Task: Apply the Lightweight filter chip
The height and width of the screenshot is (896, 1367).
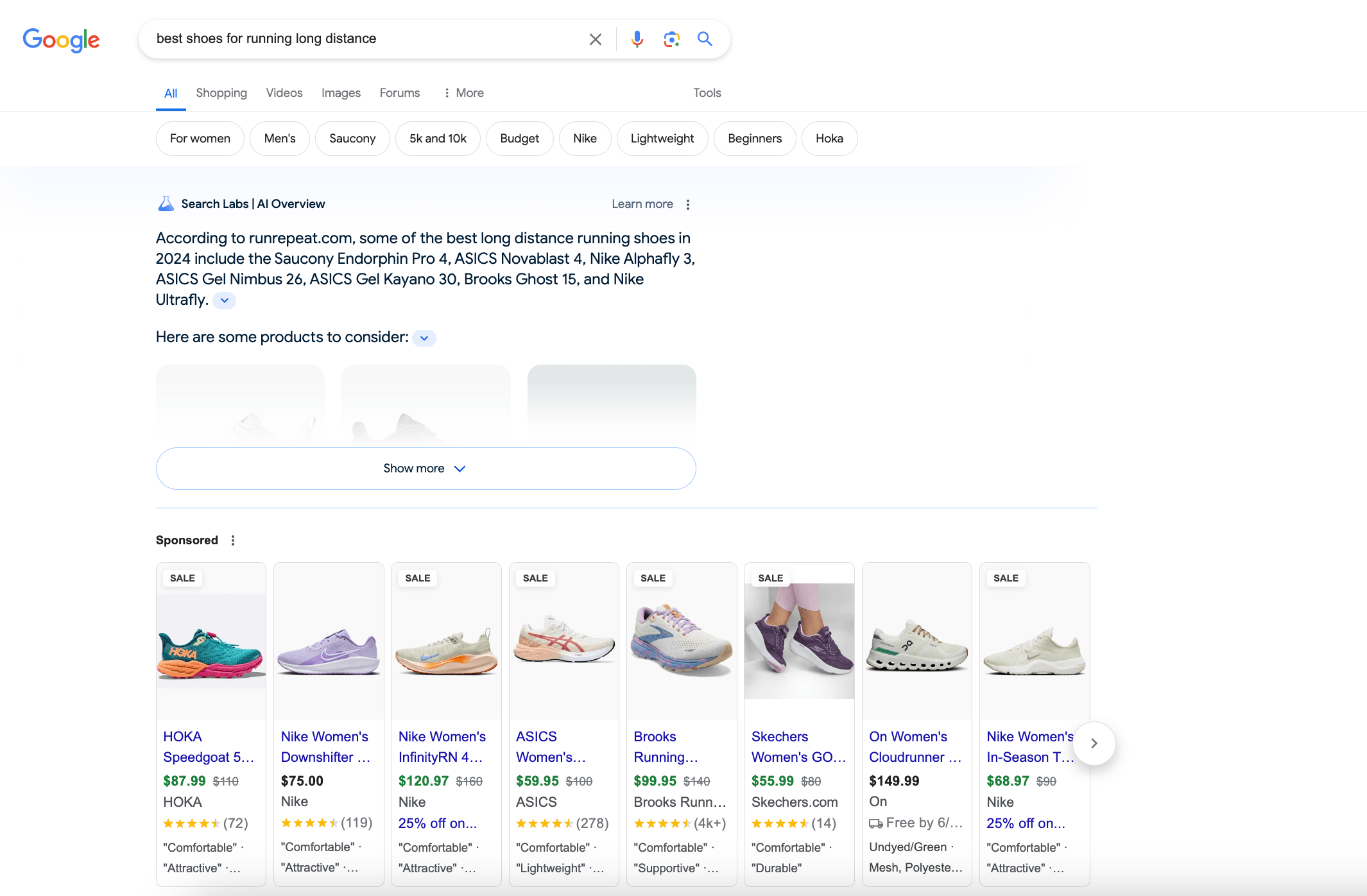Action: coord(662,139)
